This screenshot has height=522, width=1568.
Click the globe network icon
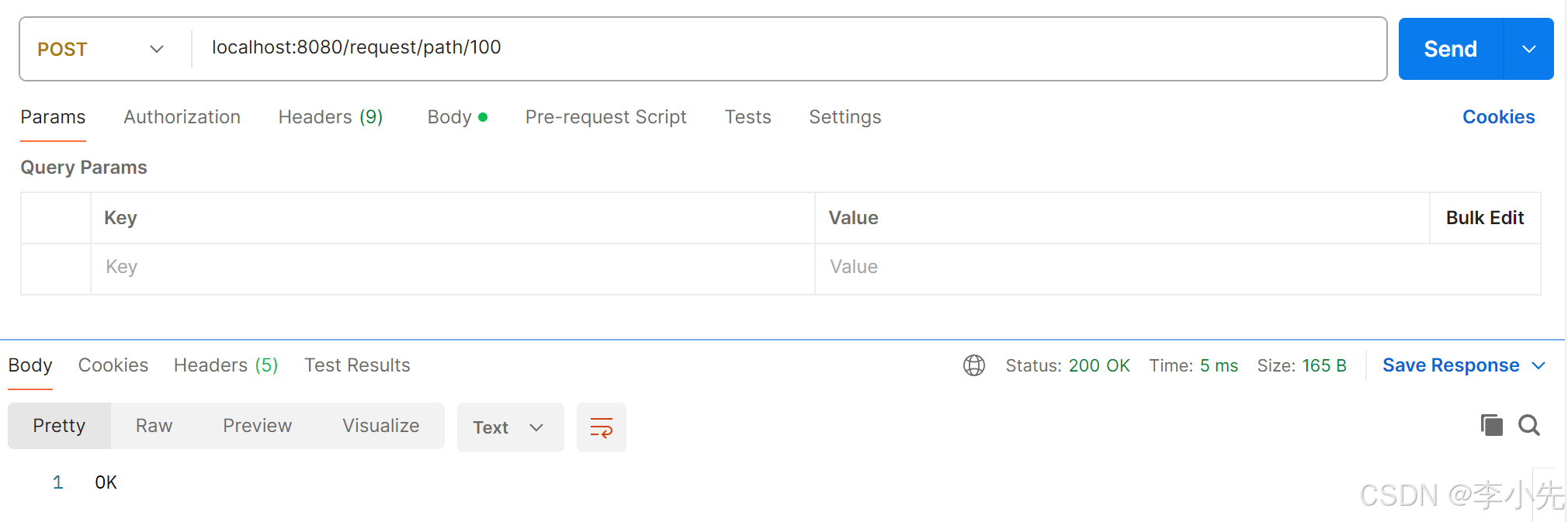pyautogui.click(x=973, y=365)
